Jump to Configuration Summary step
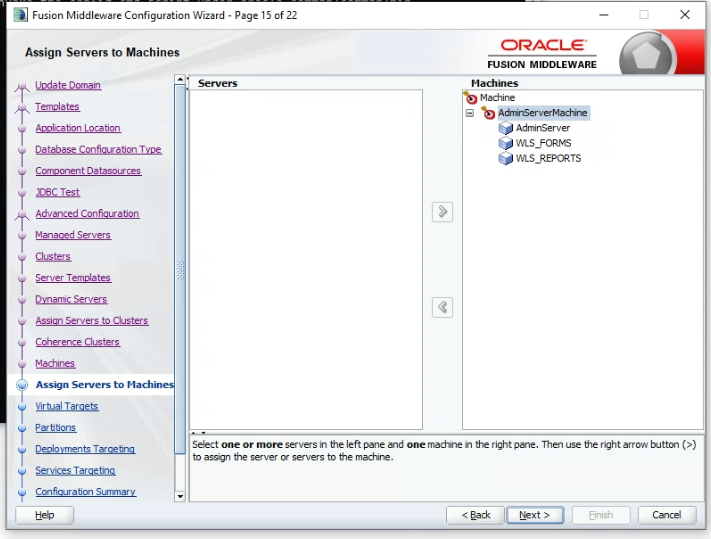This screenshot has height=539, width=711. point(86,492)
